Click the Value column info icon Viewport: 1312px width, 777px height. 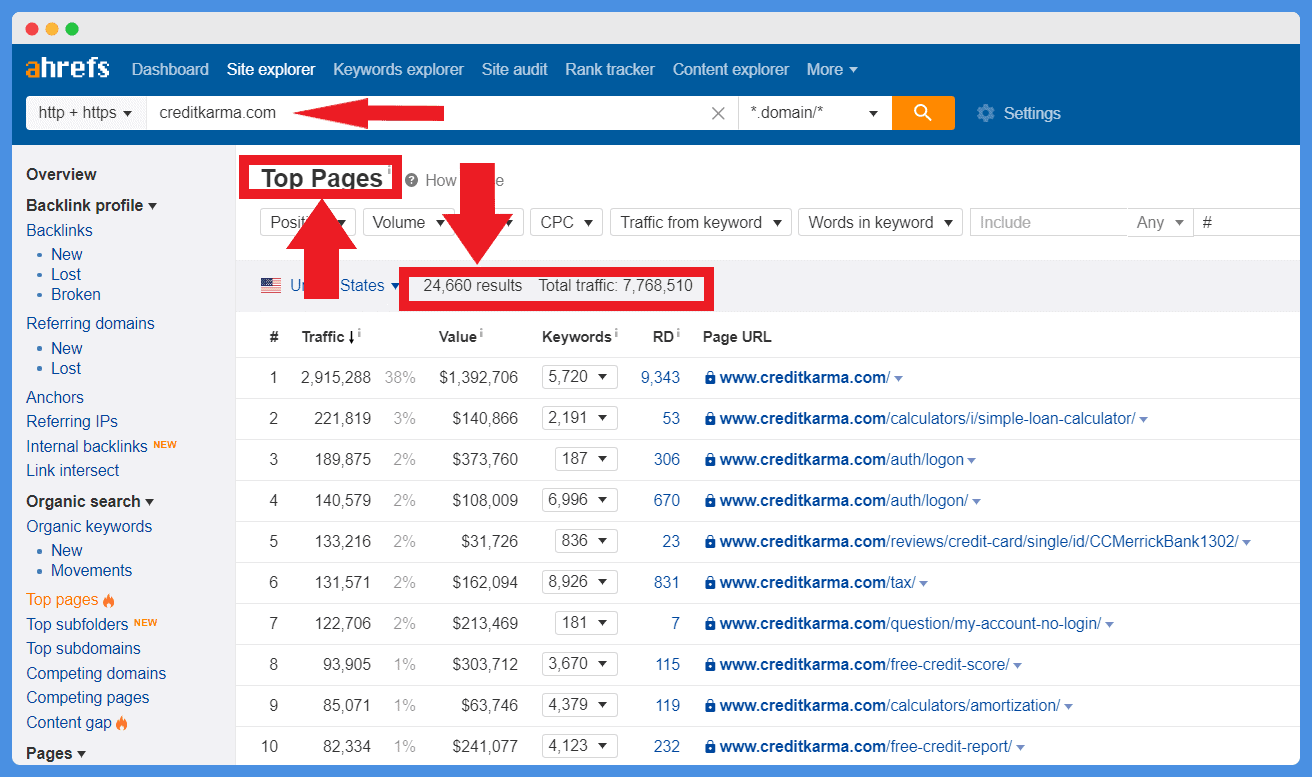(481, 333)
